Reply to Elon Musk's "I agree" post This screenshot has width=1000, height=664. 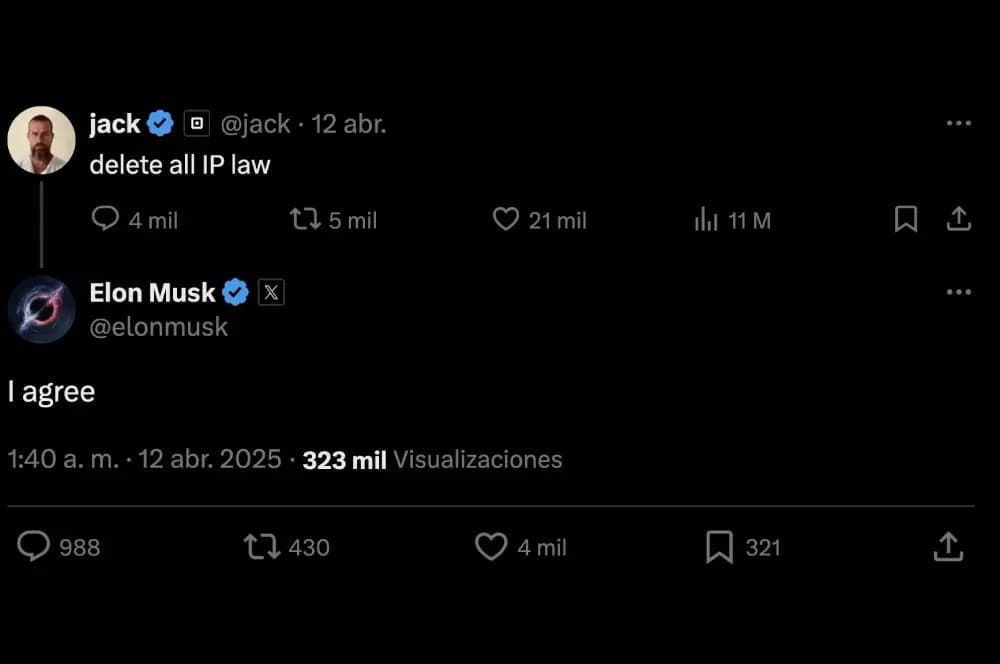35,546
